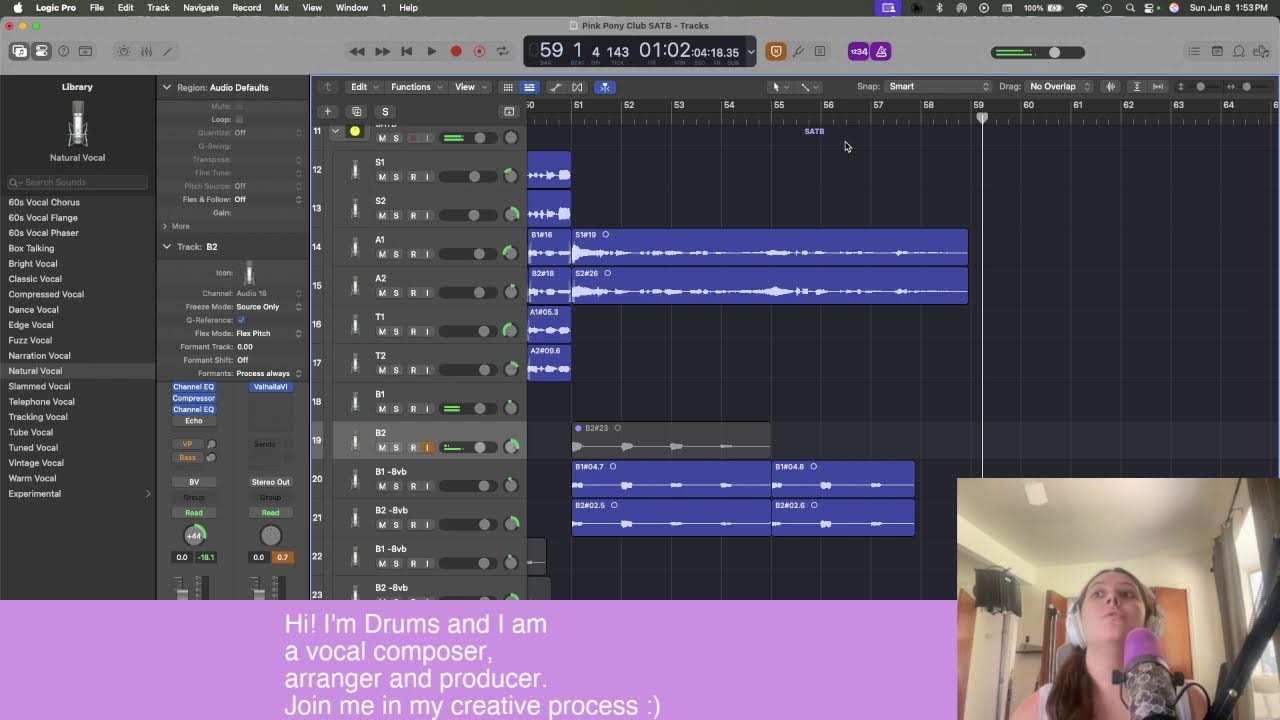
Task: Toggle the purple count-in 1234 button
Action: pyautogui.click(x=858, y=51)
